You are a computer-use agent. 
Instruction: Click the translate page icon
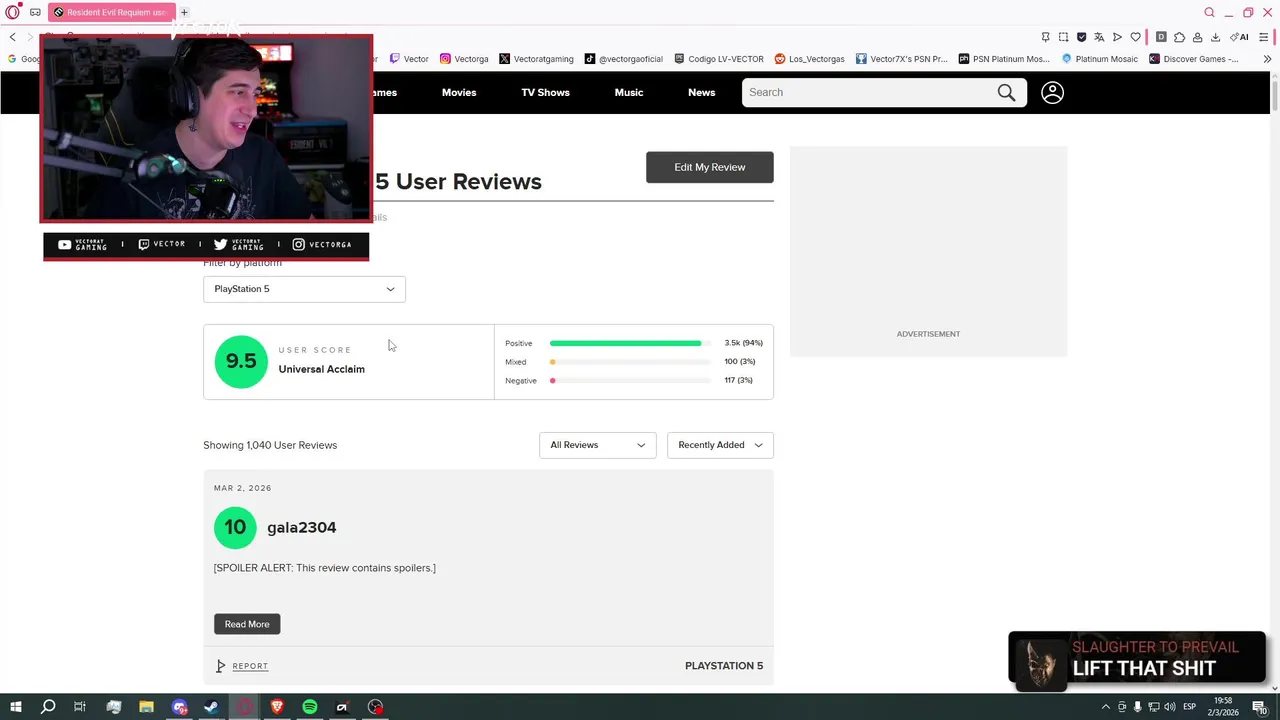[x=1099, y=37]
